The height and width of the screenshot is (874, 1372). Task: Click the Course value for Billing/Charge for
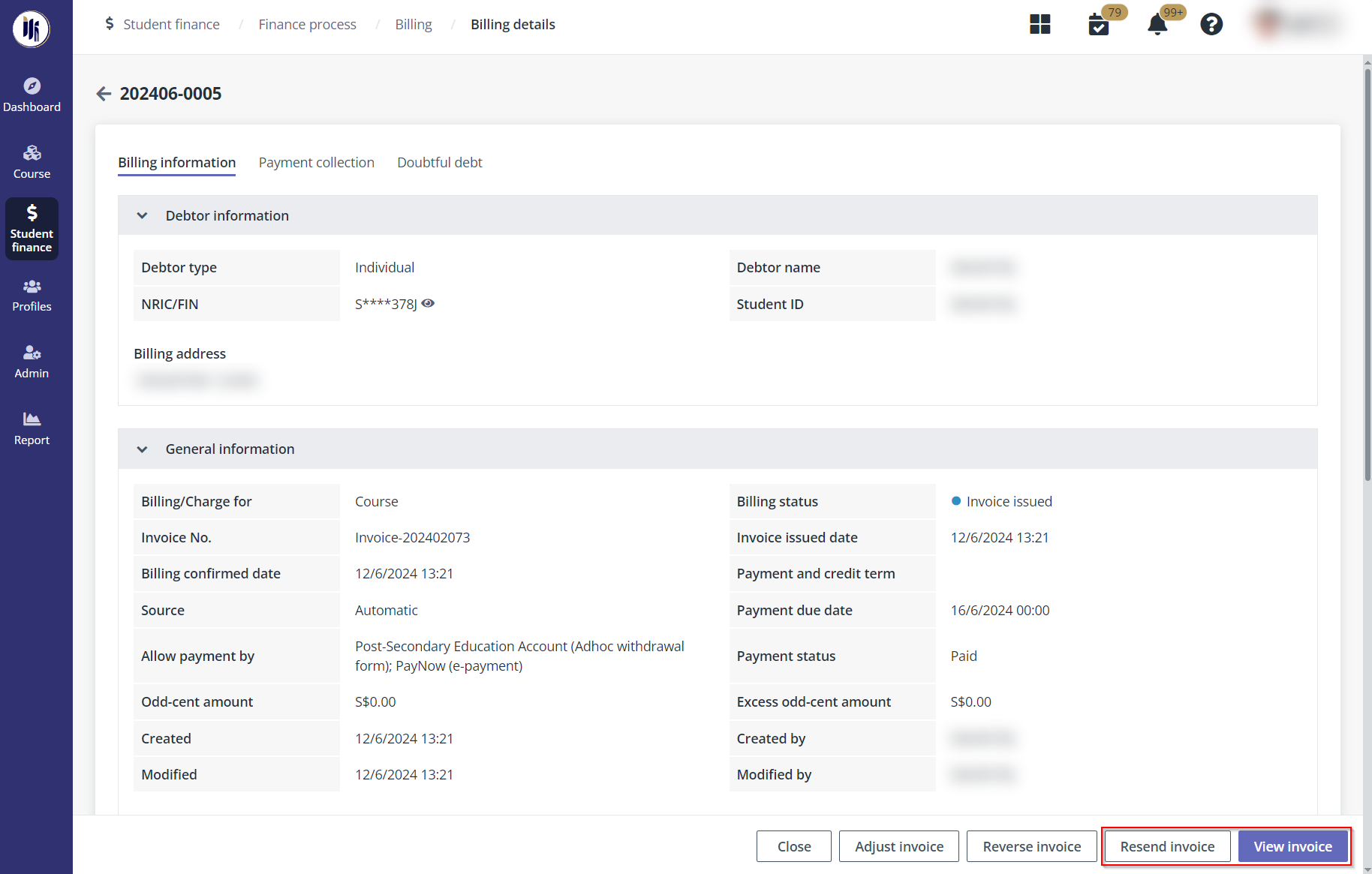(377, 502)
